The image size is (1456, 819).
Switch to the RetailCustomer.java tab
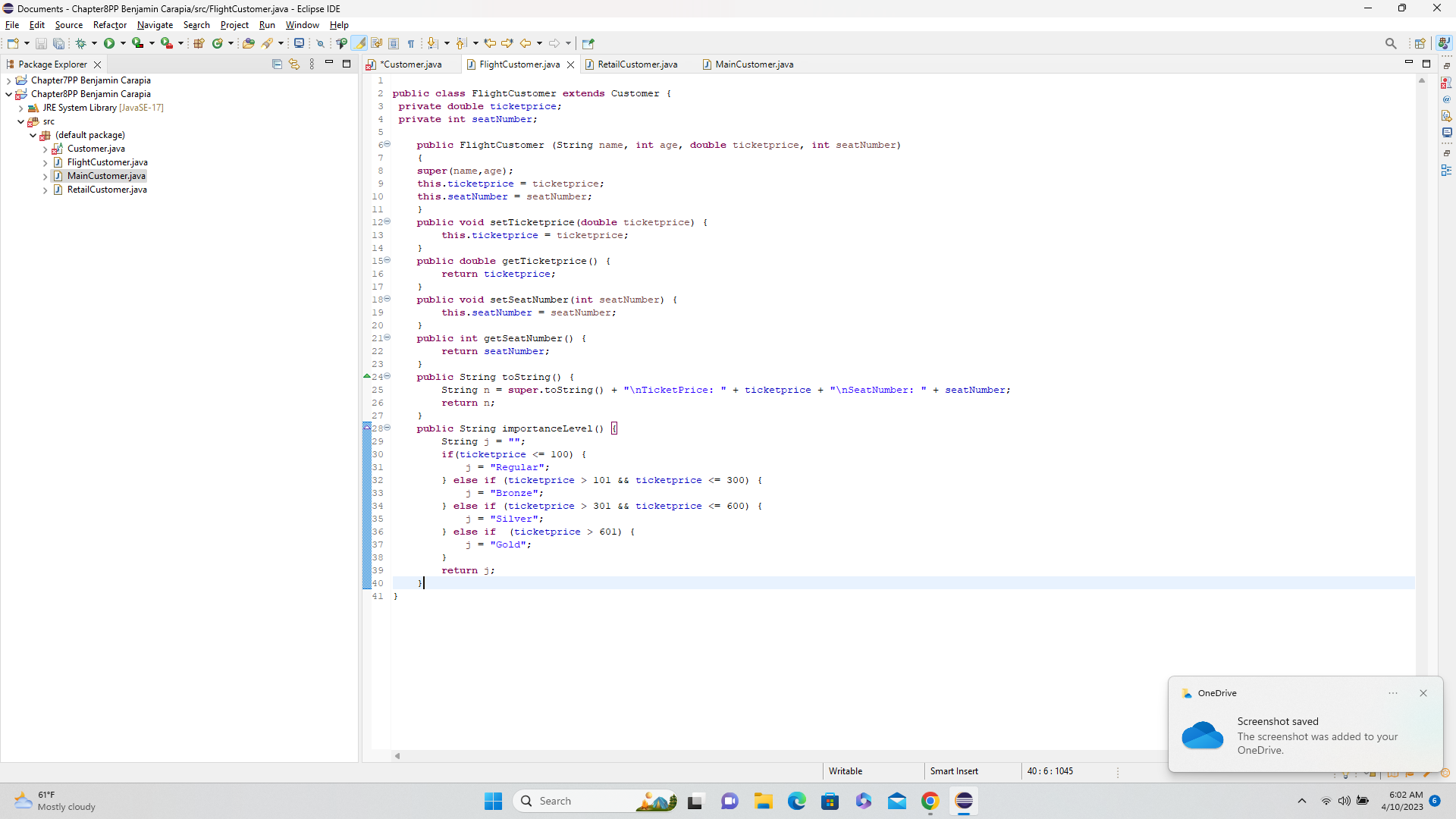point(637,64)
